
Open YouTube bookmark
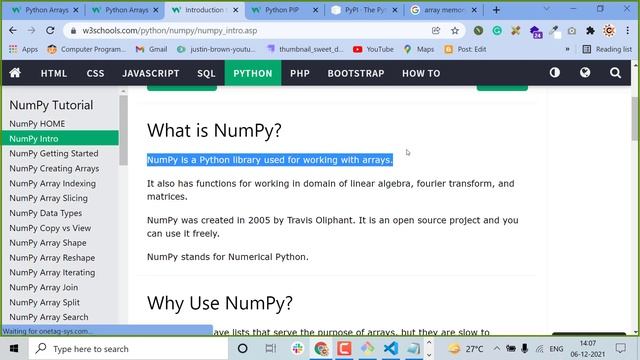tap(373, 49)
